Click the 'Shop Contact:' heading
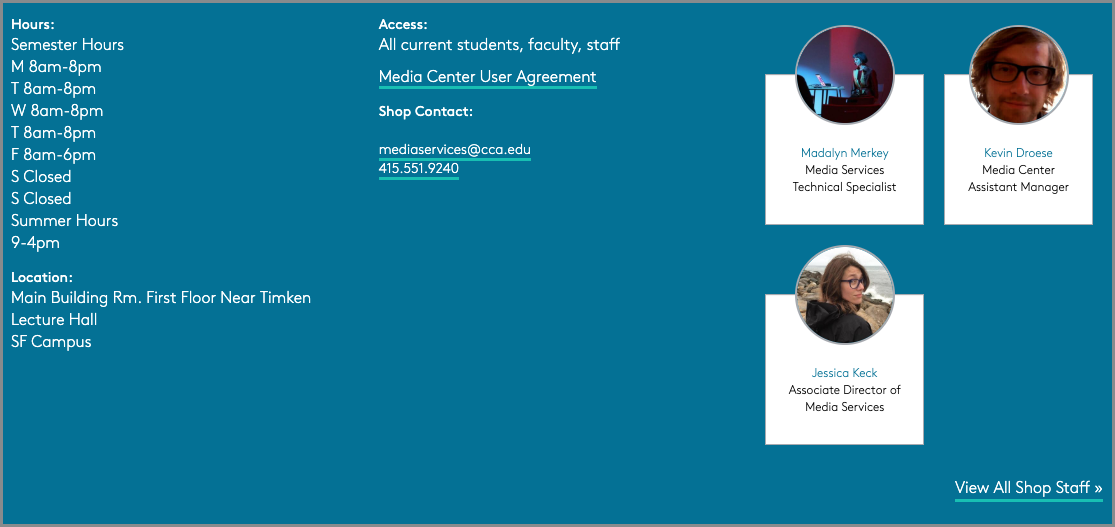The height and width of the screenshot is (527, 1115). pos(425,112)
